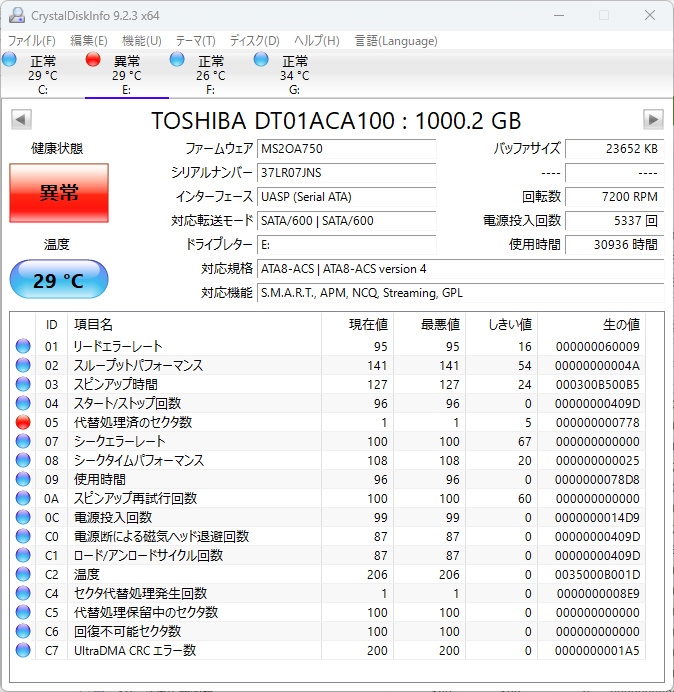The width and height of the screenshot is (674, 692).
Task: Open the 機能(U) menu
Action: point(142,41)
